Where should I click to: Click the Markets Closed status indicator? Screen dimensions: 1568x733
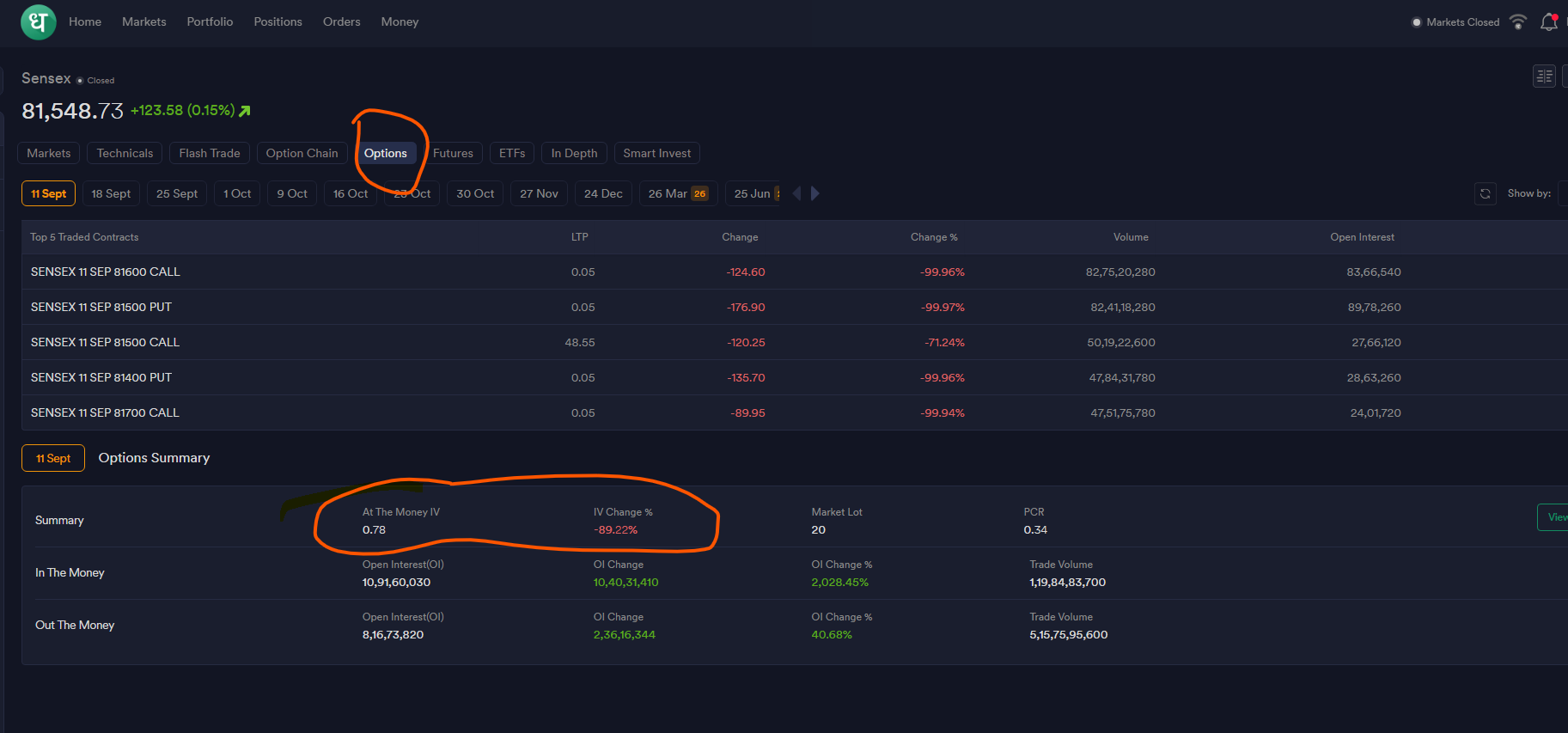click(x=1456, y=22)
